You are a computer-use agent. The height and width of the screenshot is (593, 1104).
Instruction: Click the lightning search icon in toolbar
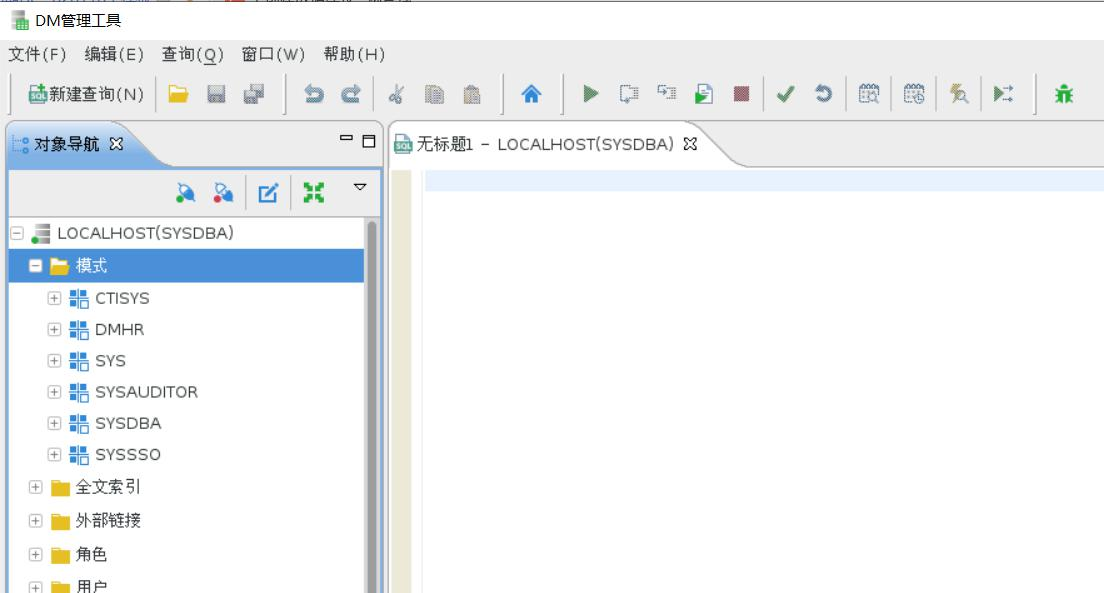point(958,94)
